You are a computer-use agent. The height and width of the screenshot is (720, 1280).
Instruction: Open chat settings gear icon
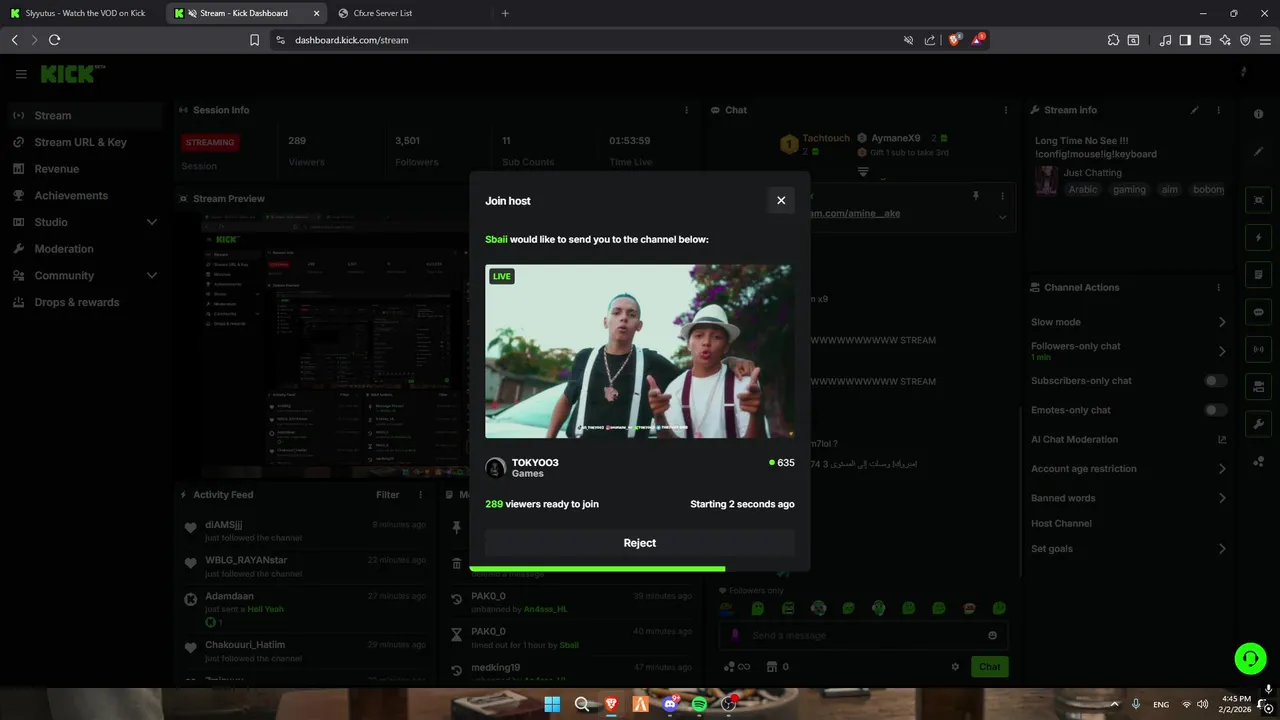955,667
